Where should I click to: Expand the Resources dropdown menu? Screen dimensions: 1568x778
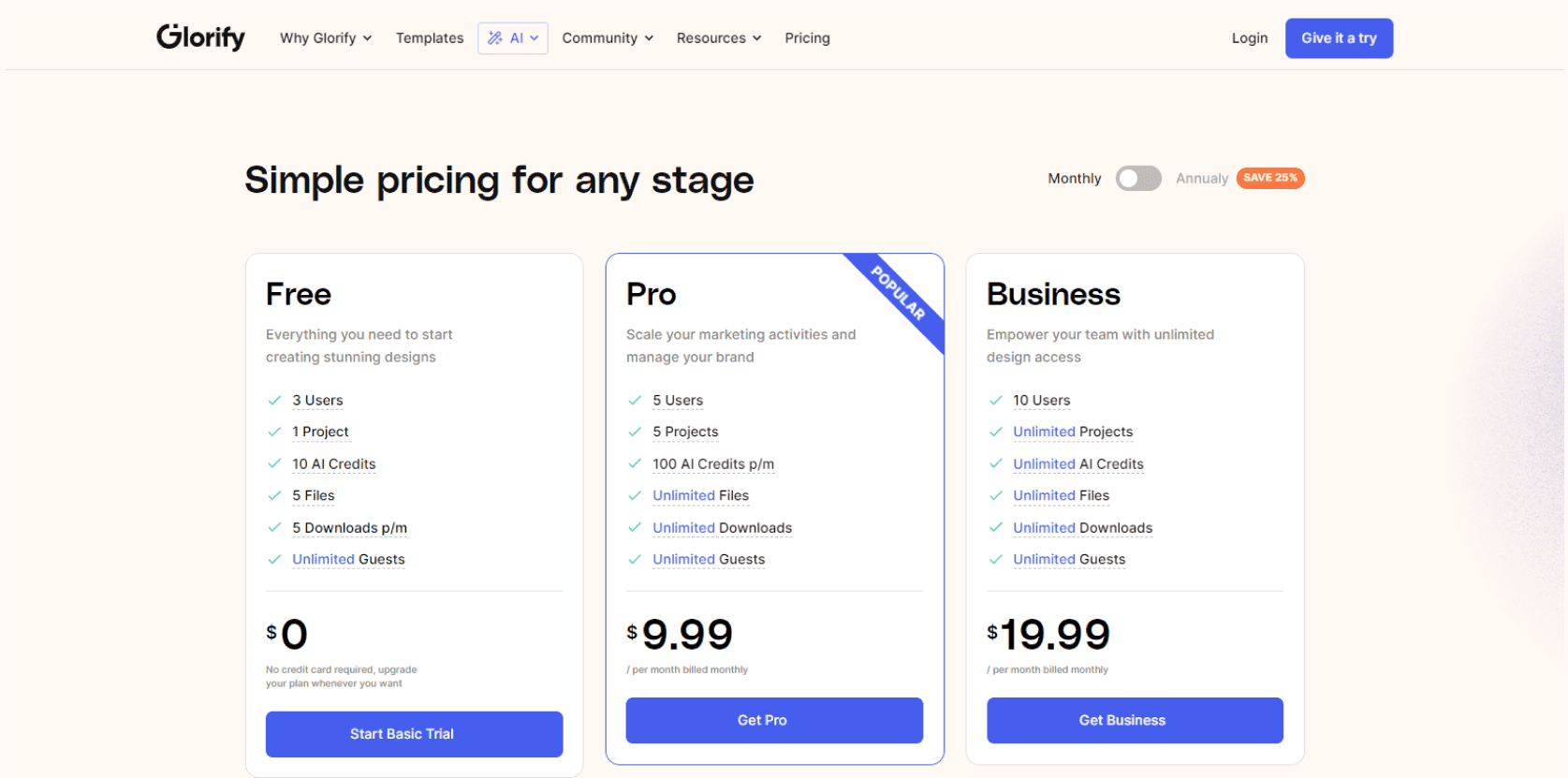[x=719, y=38]
